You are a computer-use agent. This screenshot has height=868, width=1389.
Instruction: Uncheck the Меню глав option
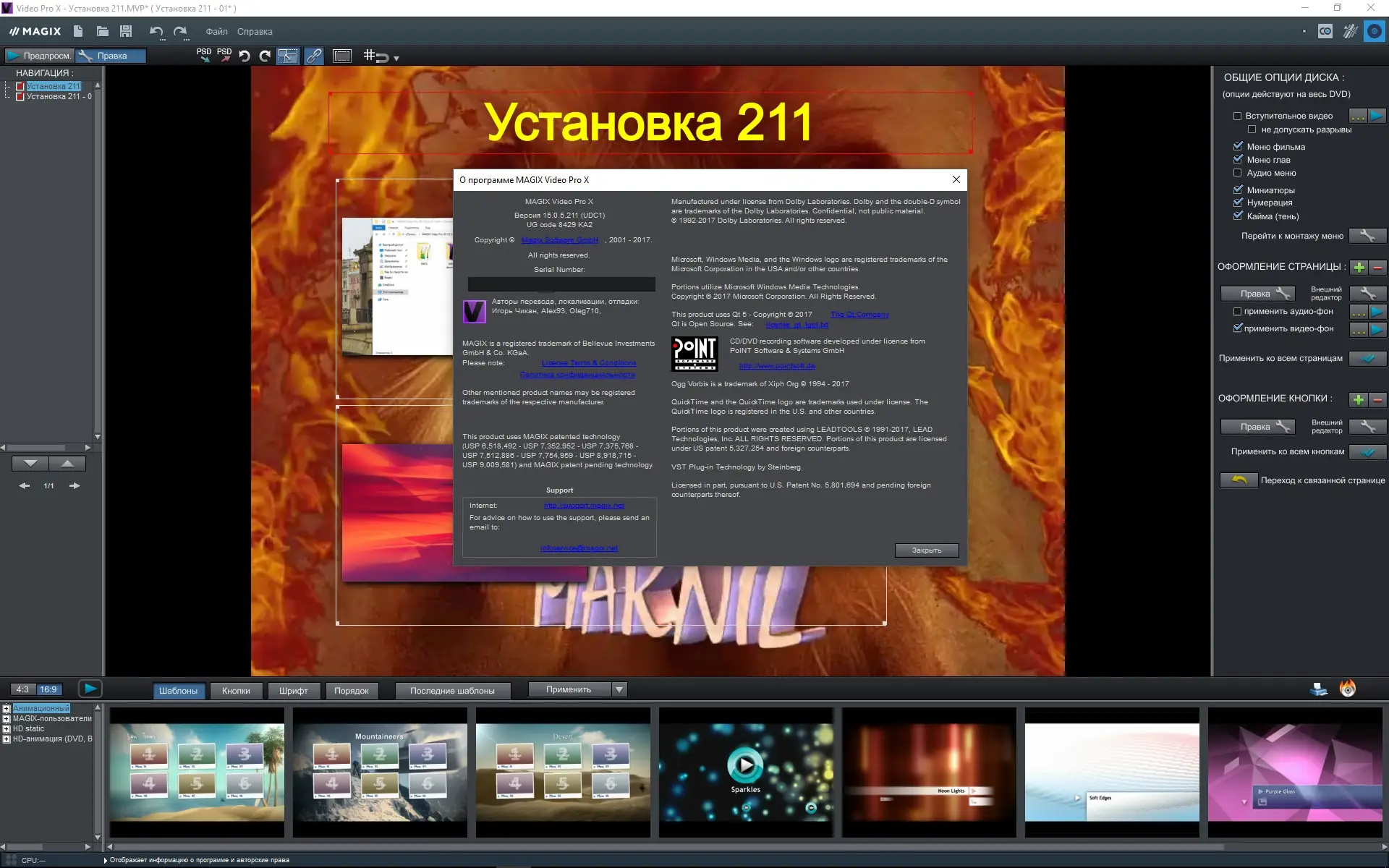[x=1237, y=160]
